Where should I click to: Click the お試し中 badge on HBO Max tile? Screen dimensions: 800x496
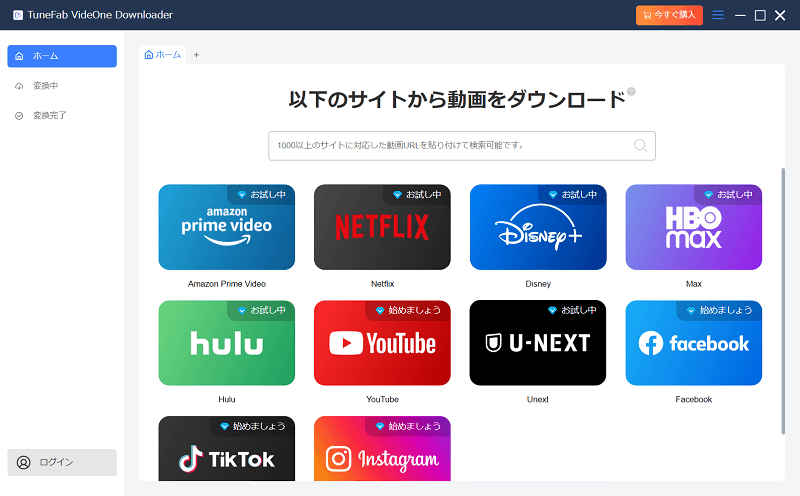click(x=729, y=194)
